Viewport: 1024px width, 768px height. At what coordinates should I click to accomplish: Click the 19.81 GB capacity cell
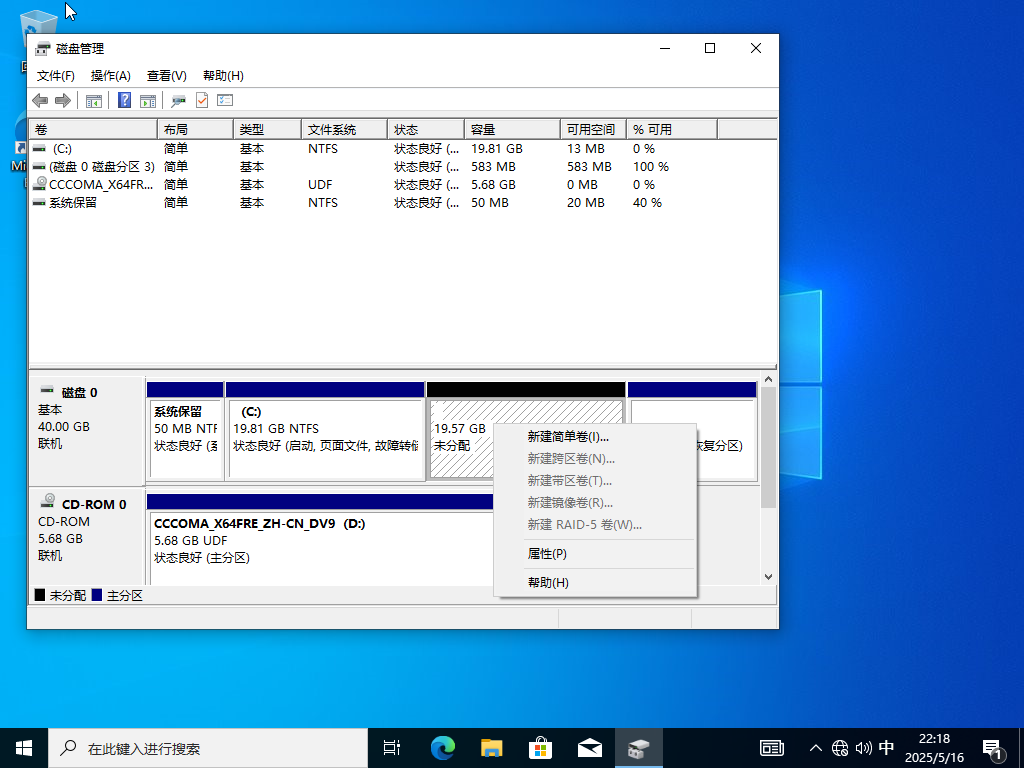pyautogui.click(x=496, y=149)
